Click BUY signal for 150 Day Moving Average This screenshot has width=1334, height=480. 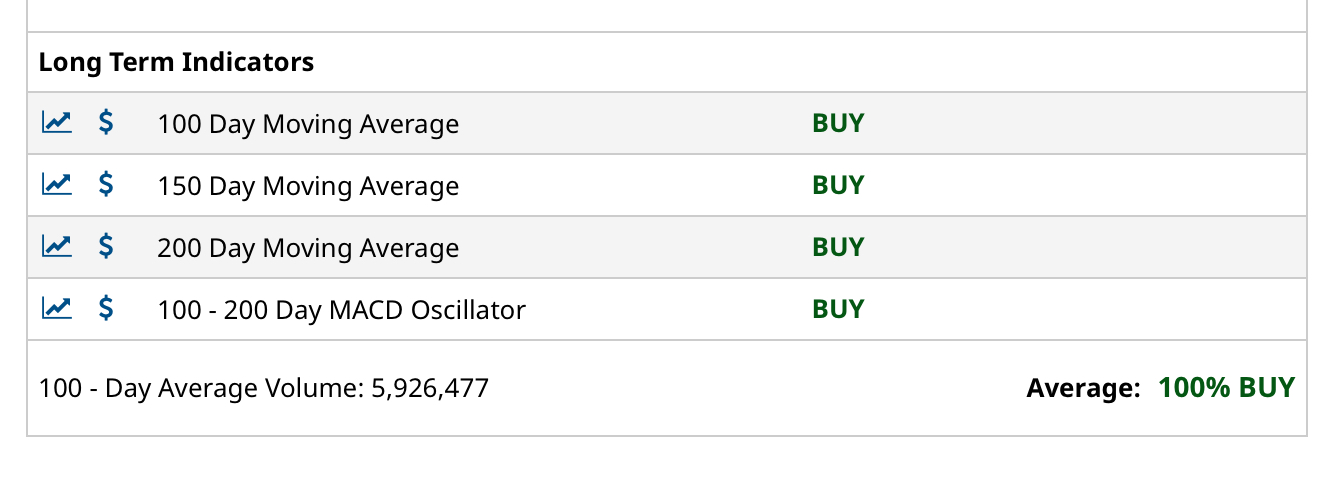838,185
